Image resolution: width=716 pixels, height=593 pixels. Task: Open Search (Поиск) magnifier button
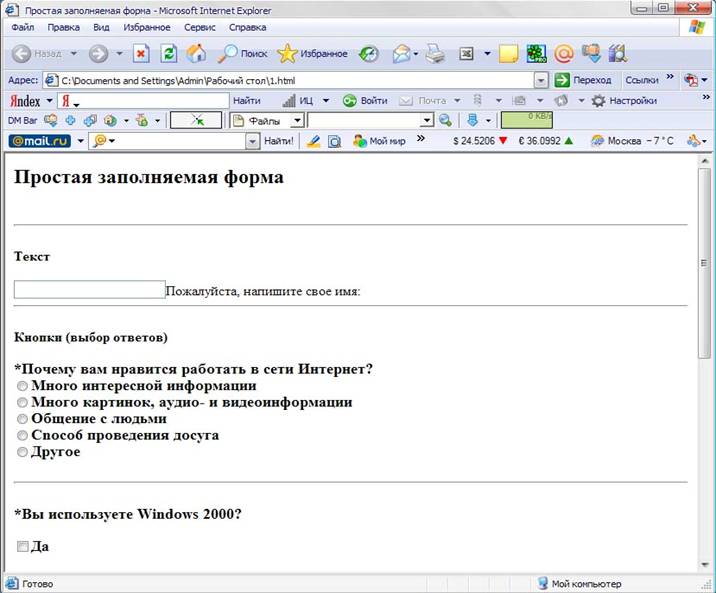point(242,54)
